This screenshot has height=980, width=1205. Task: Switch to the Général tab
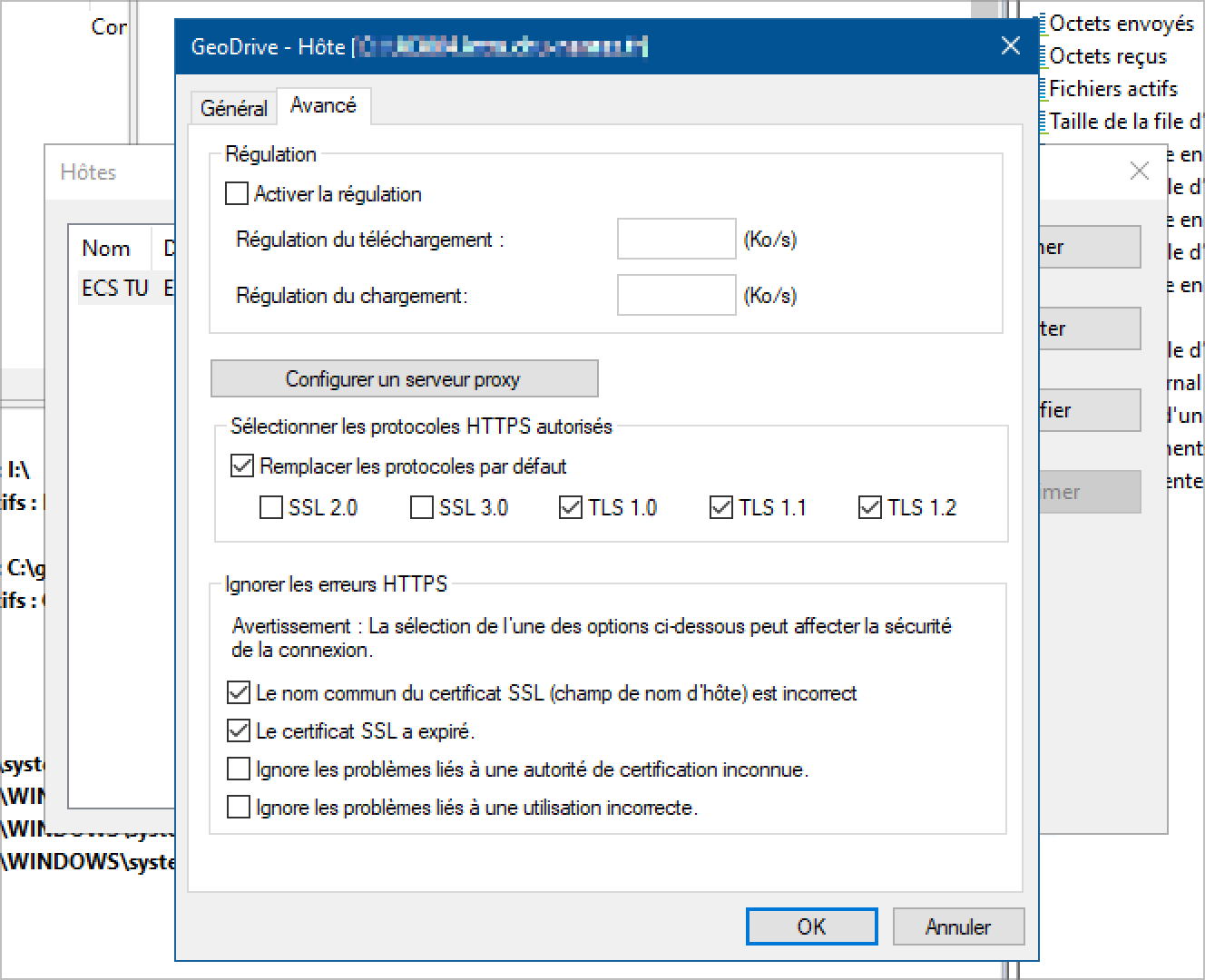tap(233, 108)
